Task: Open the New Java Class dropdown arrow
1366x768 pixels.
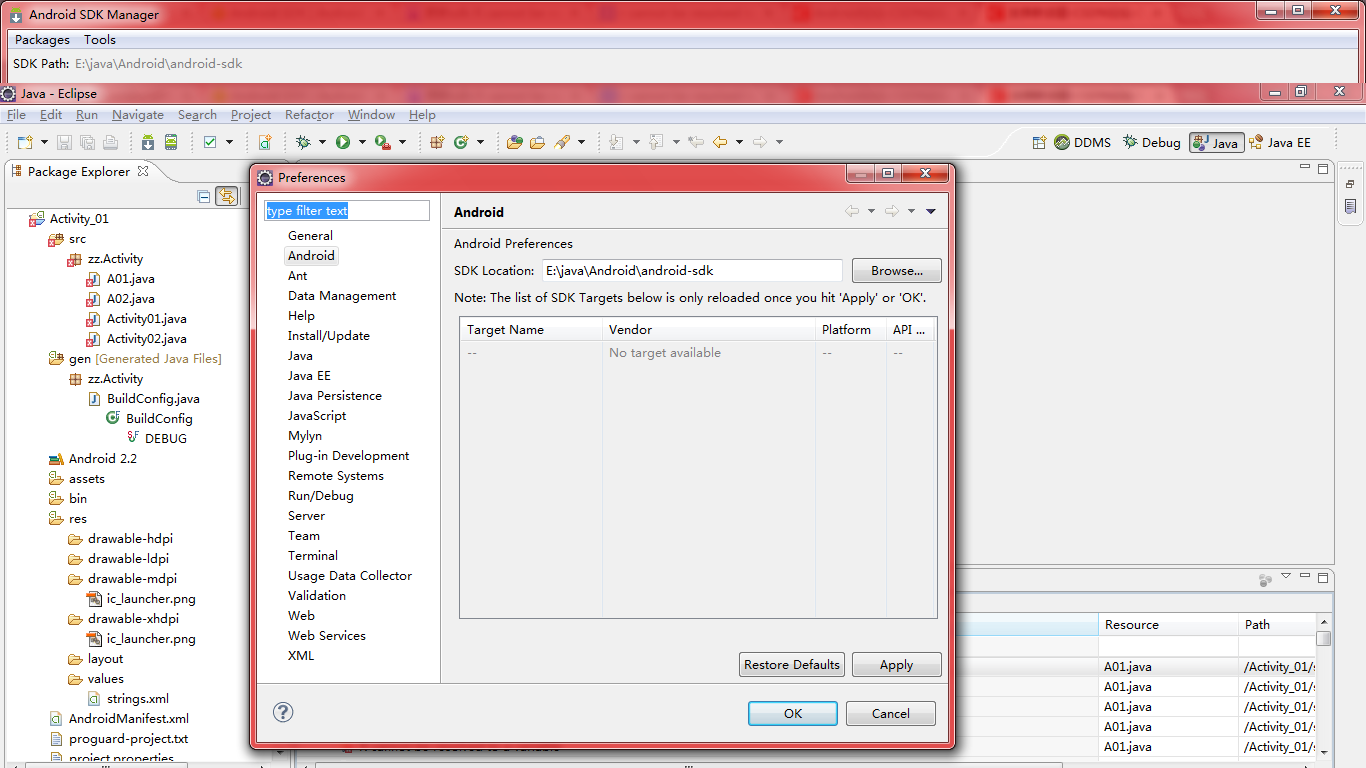Action: [x=480, y=142]
